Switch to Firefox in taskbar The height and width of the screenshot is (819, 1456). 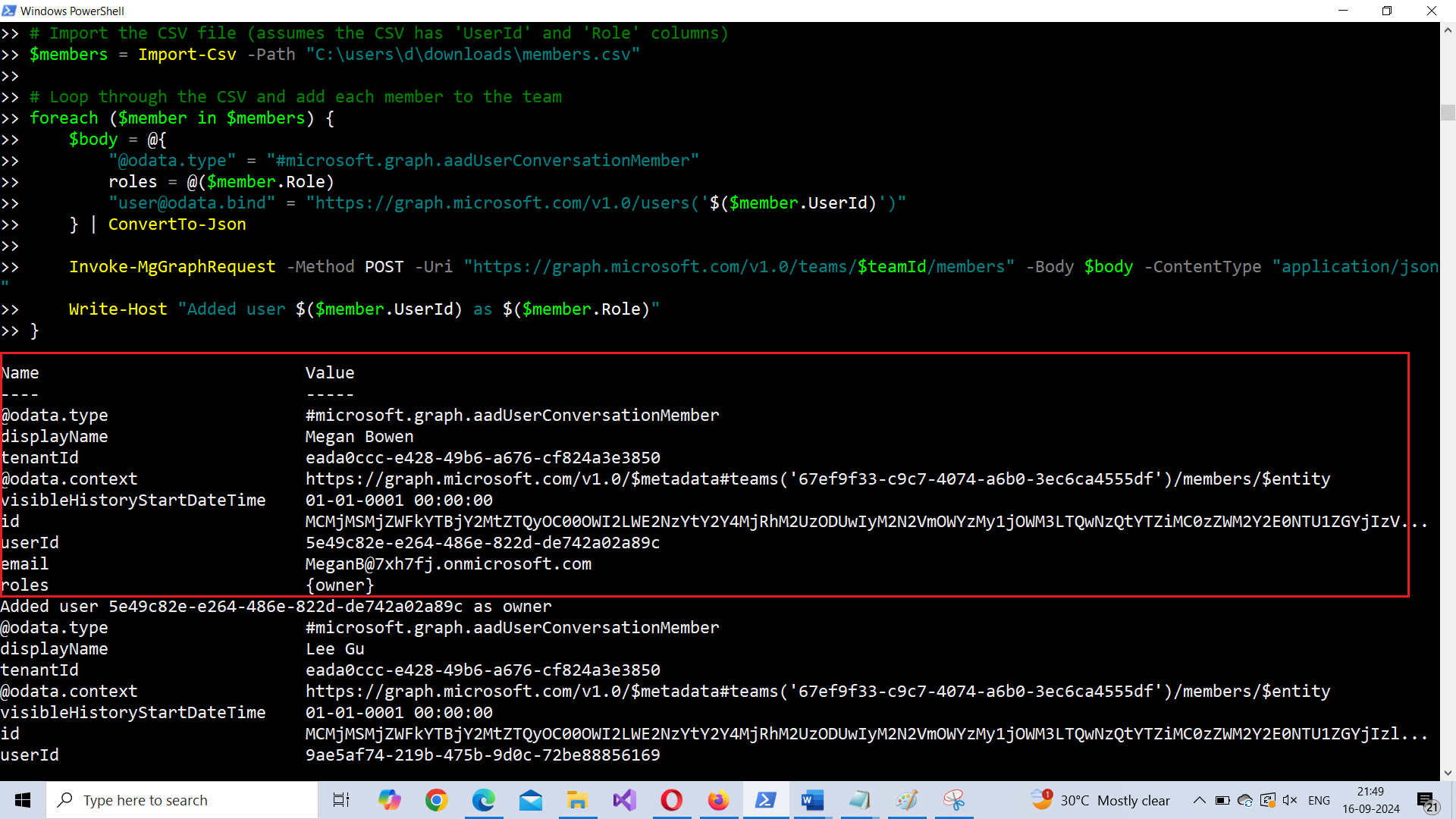(x=718, y=800)
